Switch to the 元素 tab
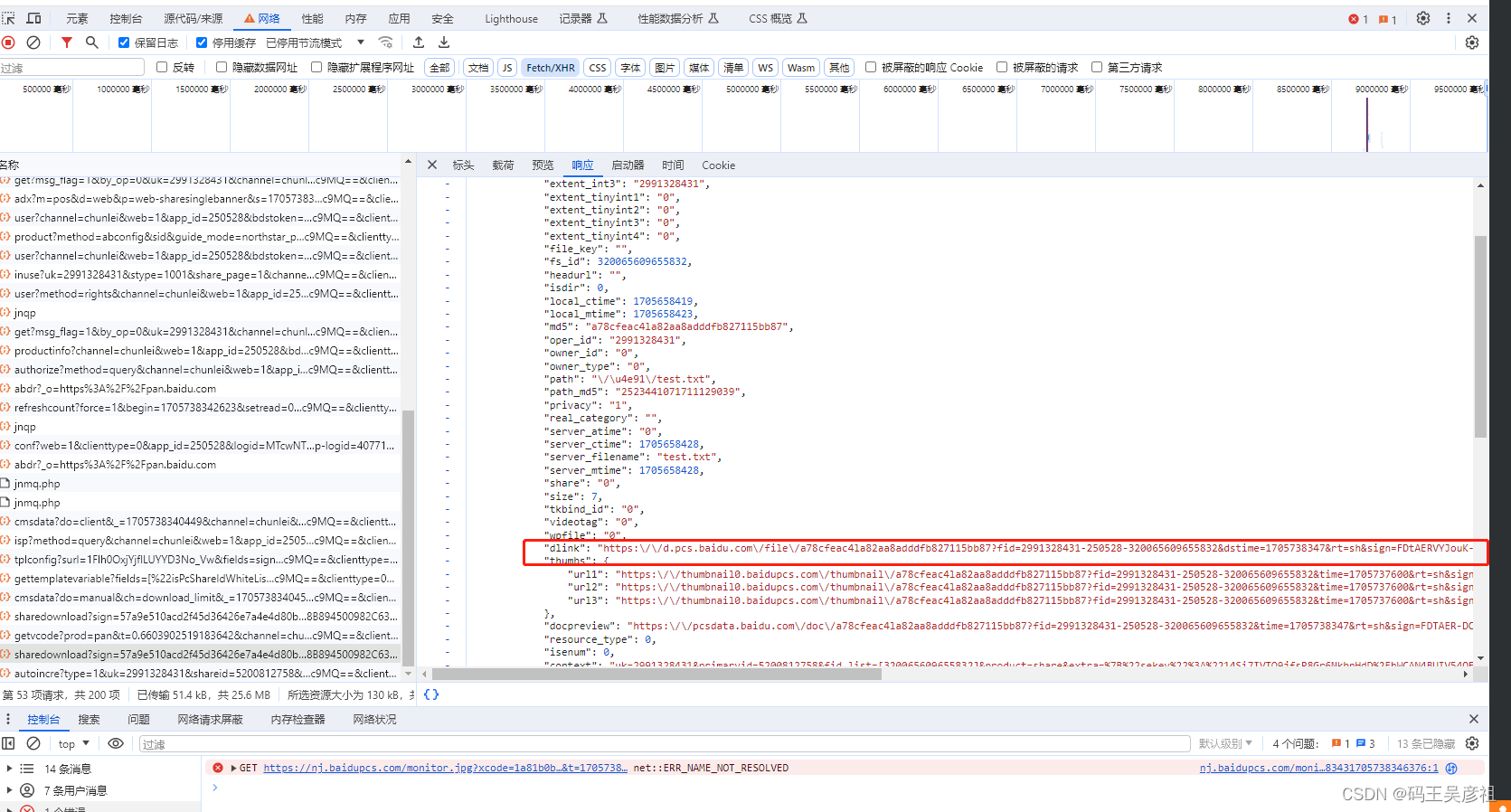Image resolution: width=1511 pixels, height=812 pixels. pos(78,18)
